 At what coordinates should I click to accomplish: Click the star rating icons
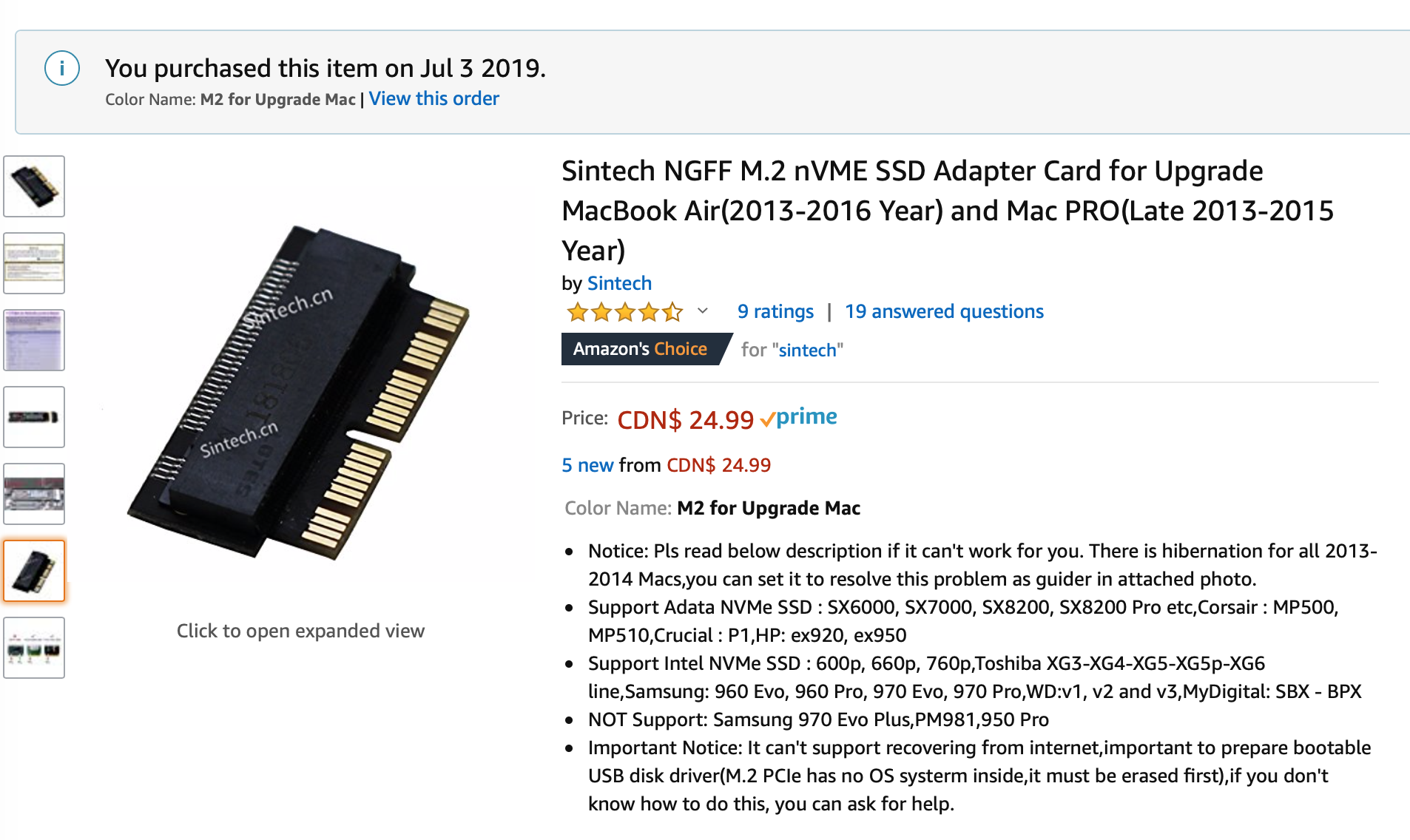click(625, 312)
